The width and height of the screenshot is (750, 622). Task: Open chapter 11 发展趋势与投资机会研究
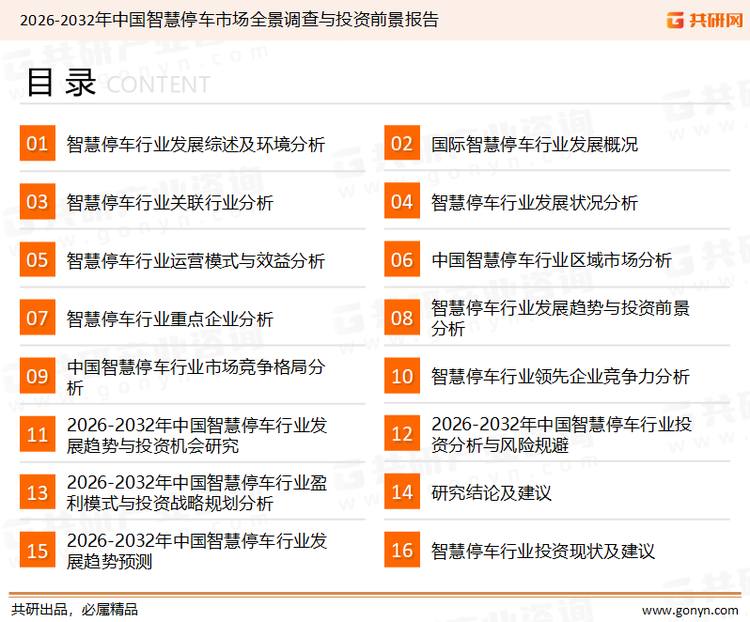coord(197,435)
